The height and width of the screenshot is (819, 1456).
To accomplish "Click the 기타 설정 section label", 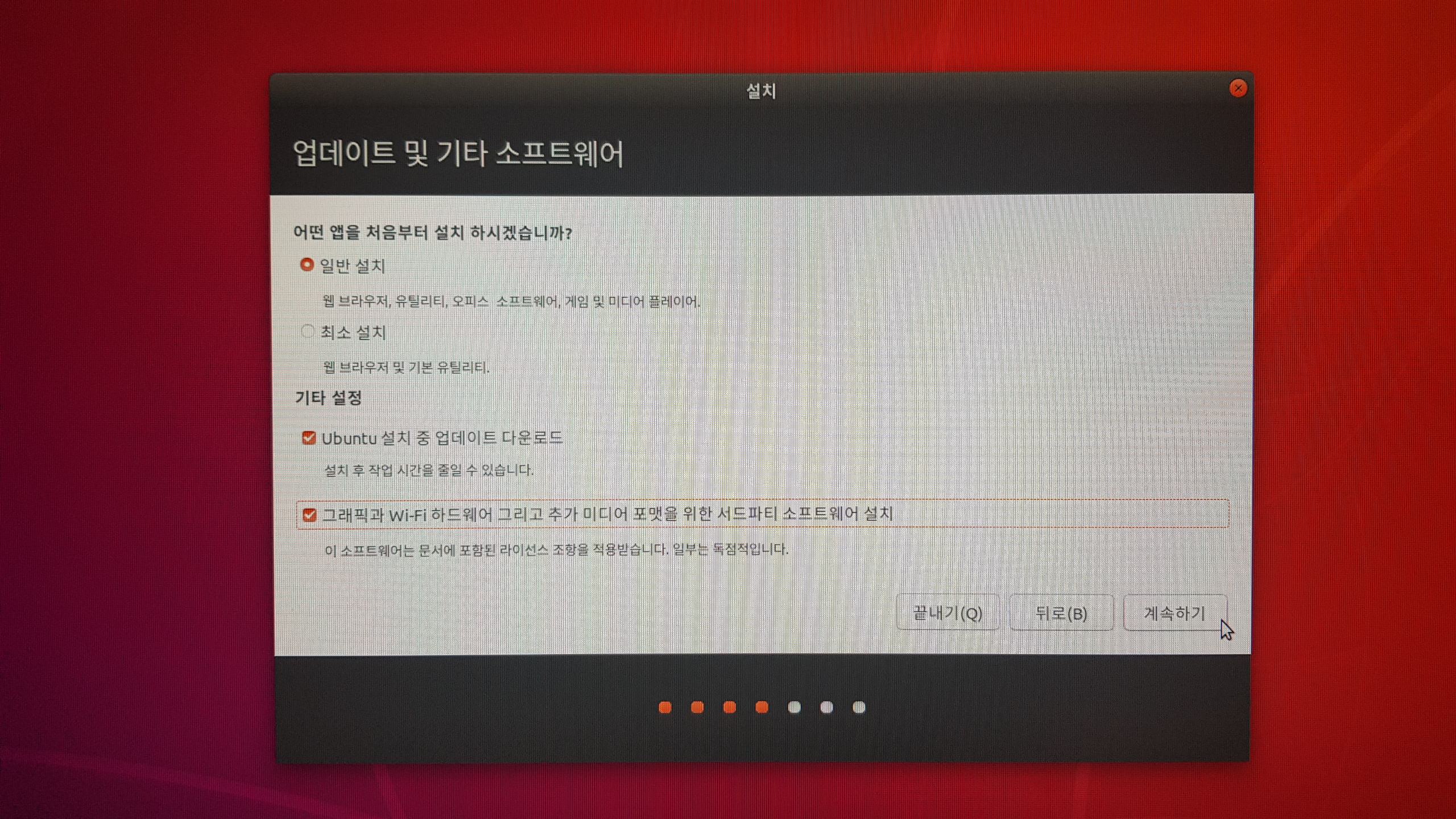I will tap(329, 398).
